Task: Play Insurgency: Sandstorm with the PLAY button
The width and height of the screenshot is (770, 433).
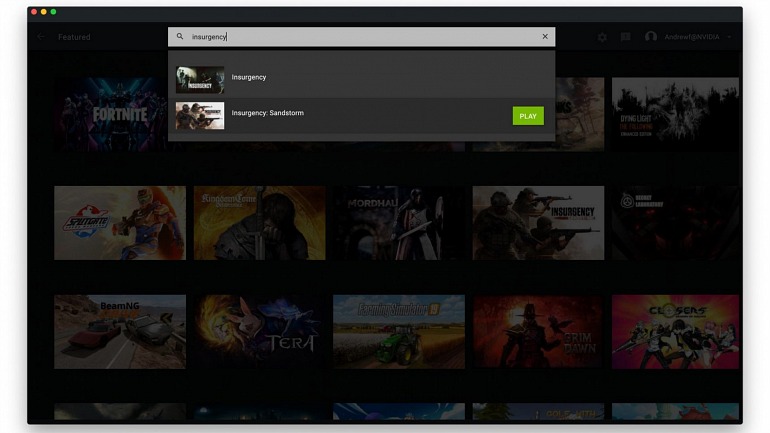Action: [x=528, y=116]
